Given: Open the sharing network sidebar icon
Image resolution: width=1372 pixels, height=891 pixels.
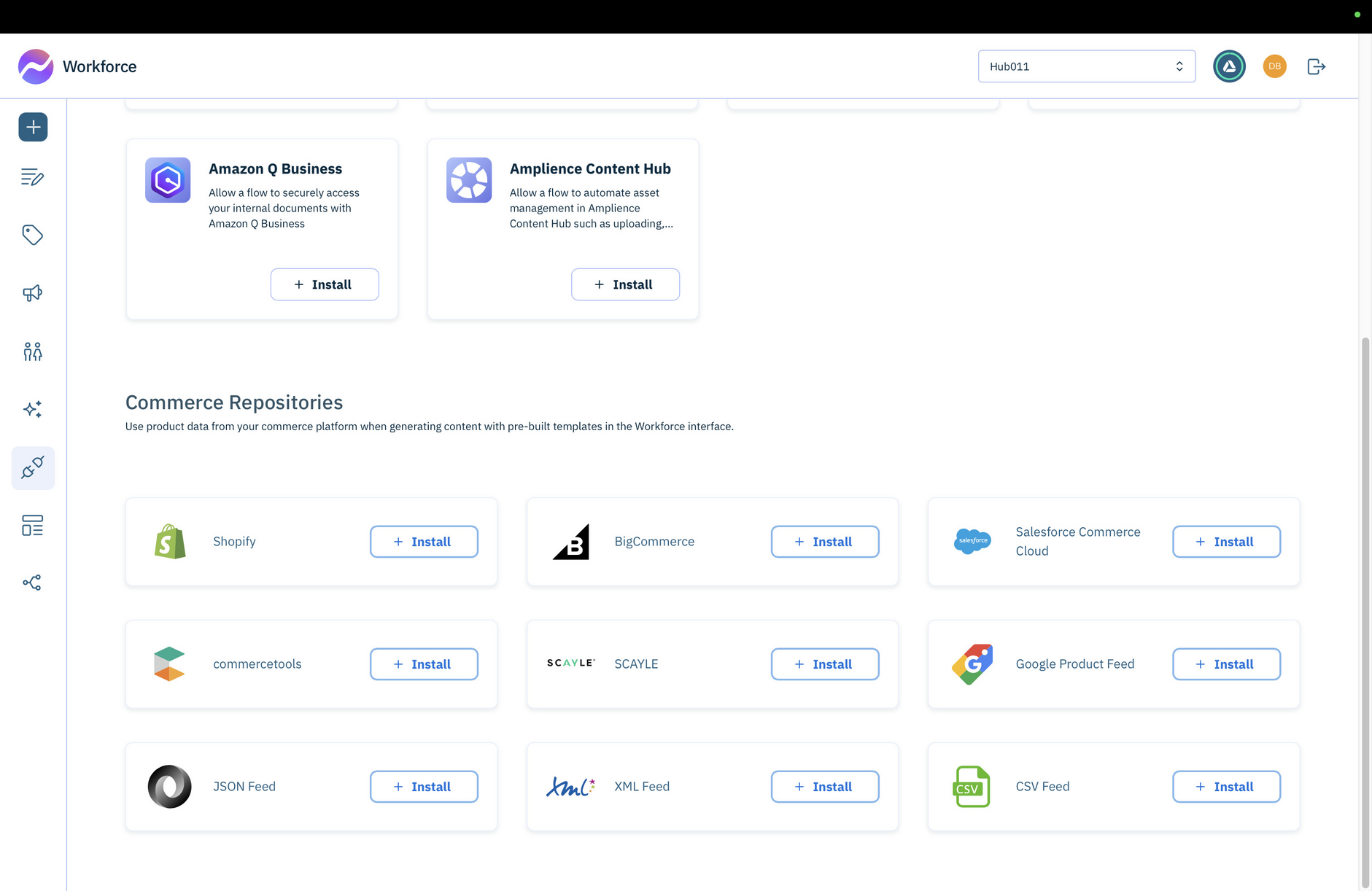Looking at the screenshot, I should (32, 582).
